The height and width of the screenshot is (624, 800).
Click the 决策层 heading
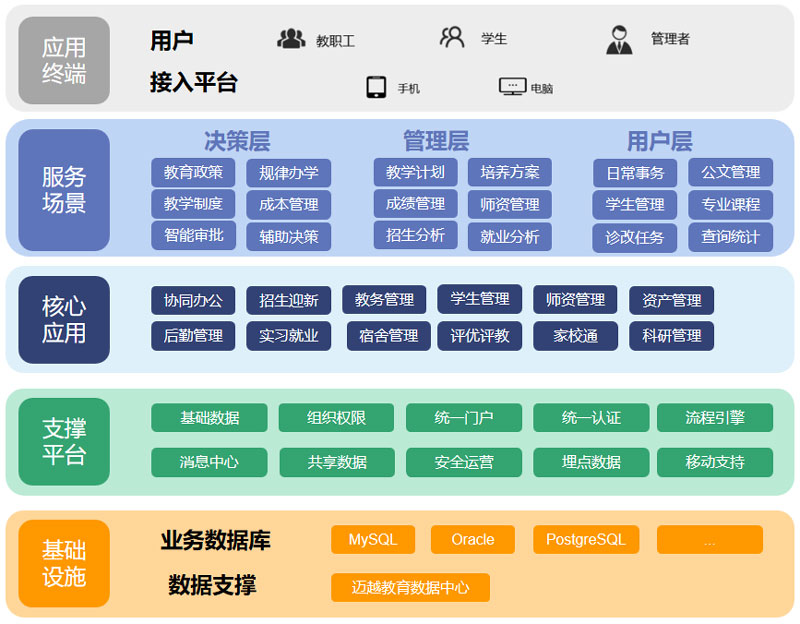tap(237, 141)
